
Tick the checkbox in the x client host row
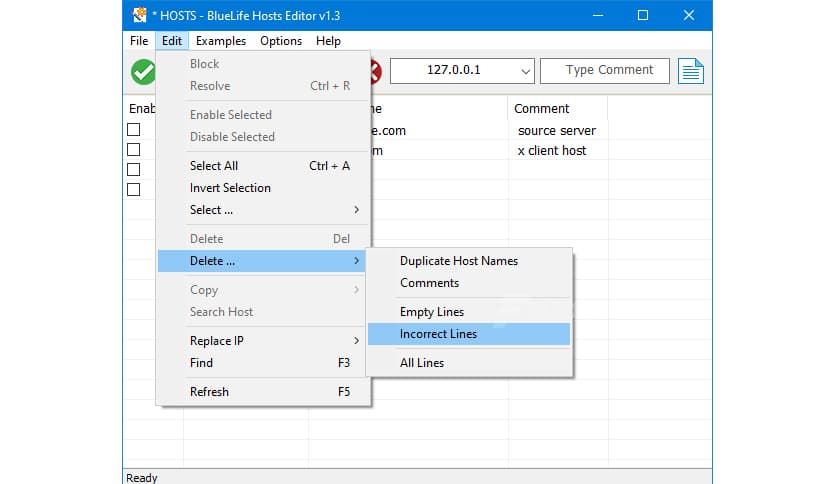click(x=134, y=150)
